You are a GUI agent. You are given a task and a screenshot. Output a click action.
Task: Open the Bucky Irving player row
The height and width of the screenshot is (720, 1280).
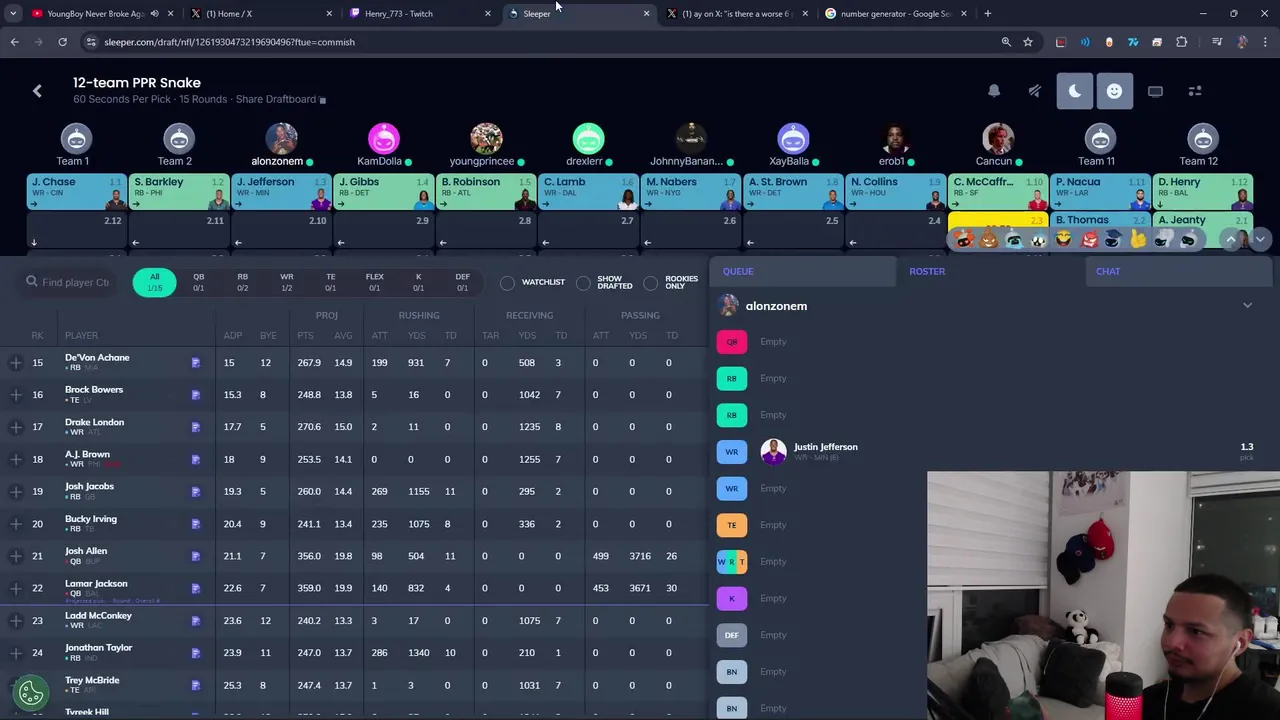click(x=354, y=524)
